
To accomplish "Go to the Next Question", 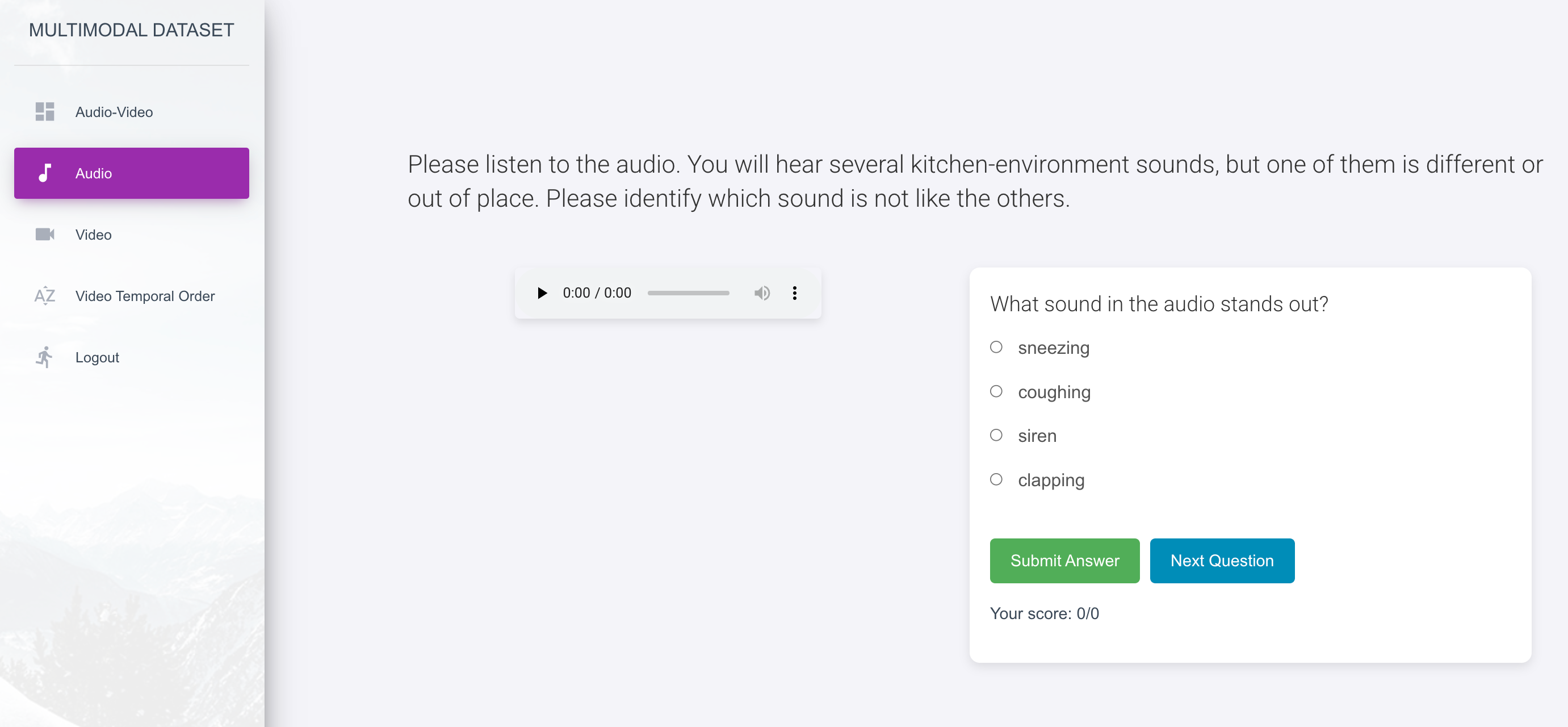I will pos(1222,560).
